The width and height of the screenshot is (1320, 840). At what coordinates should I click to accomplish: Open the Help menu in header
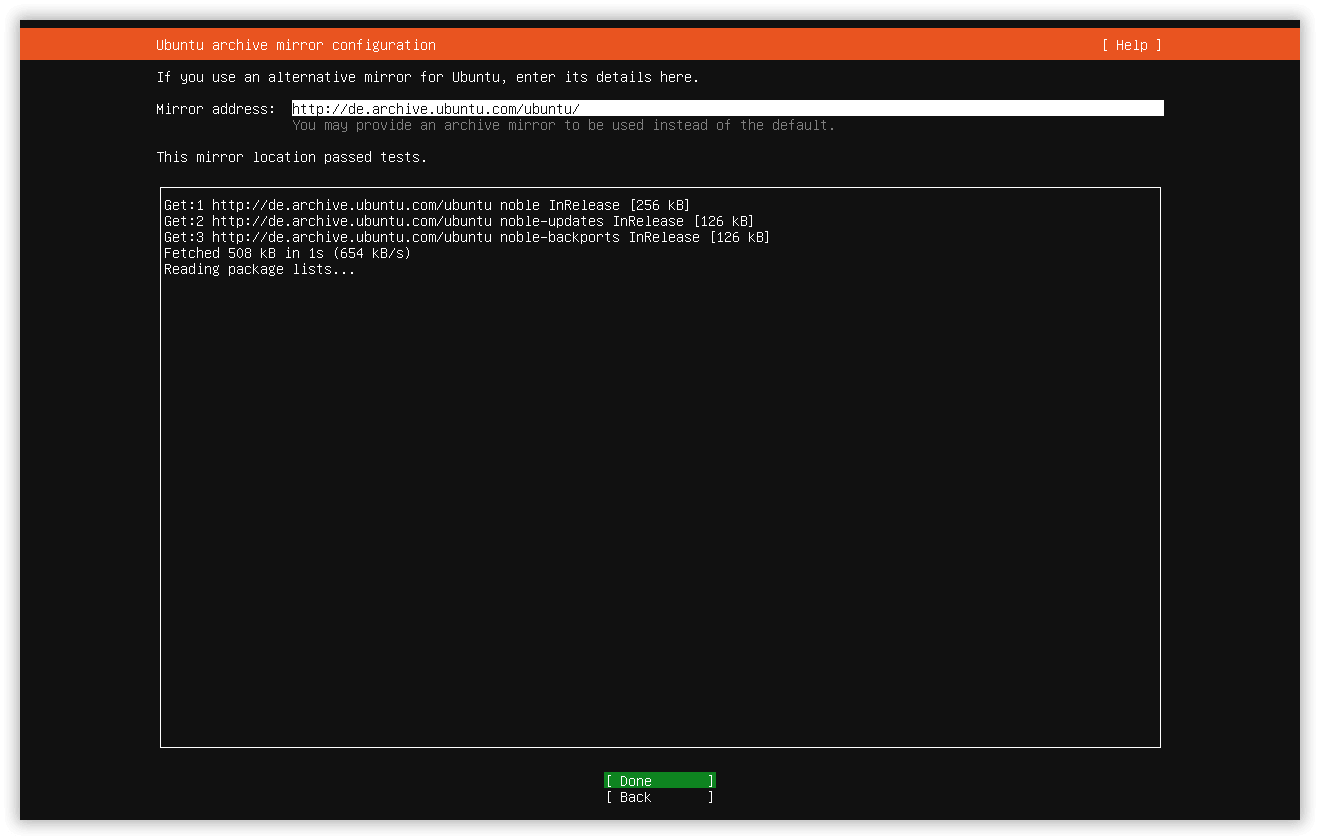pyautogui.click(x=1132, y=45)
